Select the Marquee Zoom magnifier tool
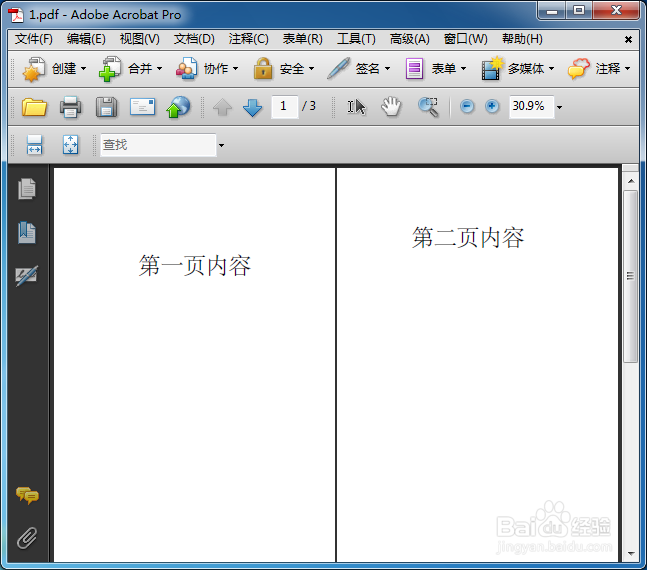 coord(428,107)
